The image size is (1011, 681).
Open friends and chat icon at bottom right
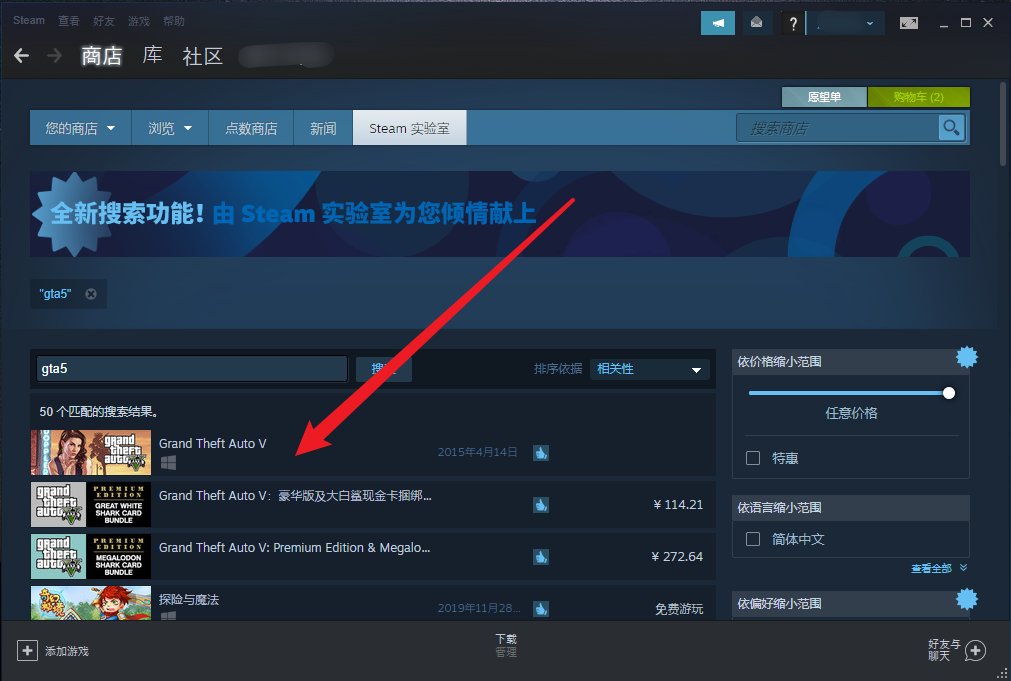[973, 650]
